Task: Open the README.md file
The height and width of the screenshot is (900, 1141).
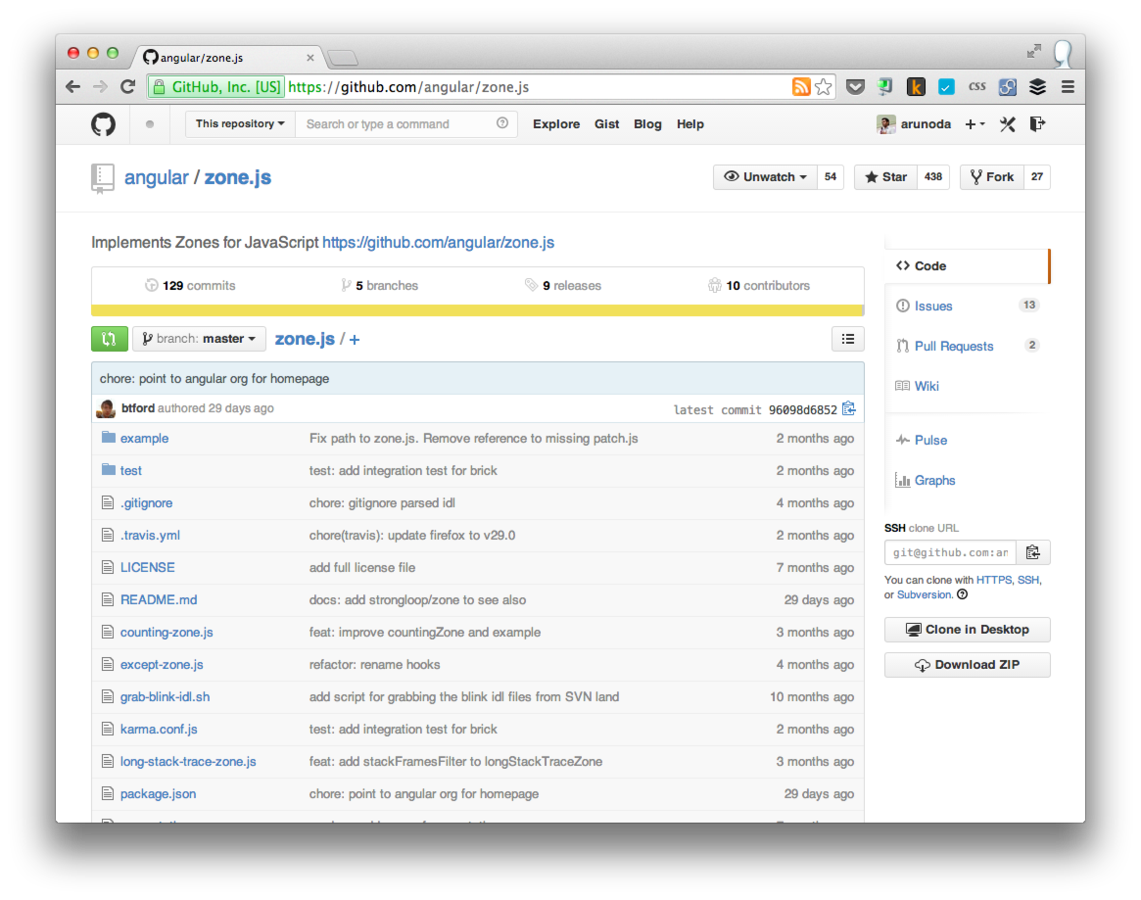Action: tap(159, 600)
